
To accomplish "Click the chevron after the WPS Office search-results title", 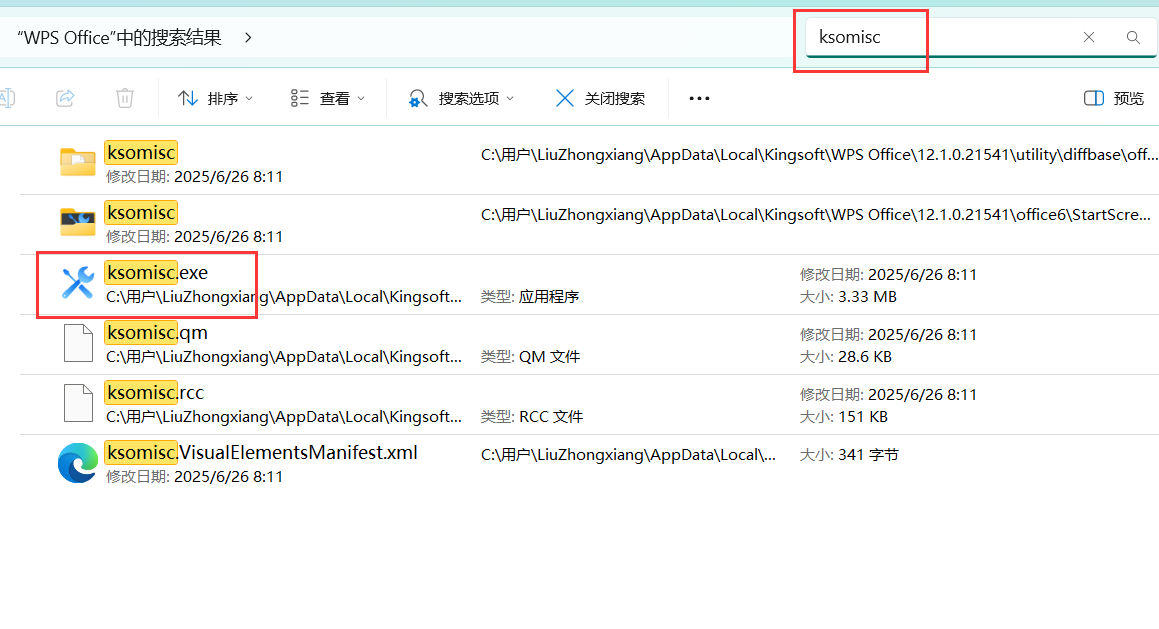I will point(248,37).
